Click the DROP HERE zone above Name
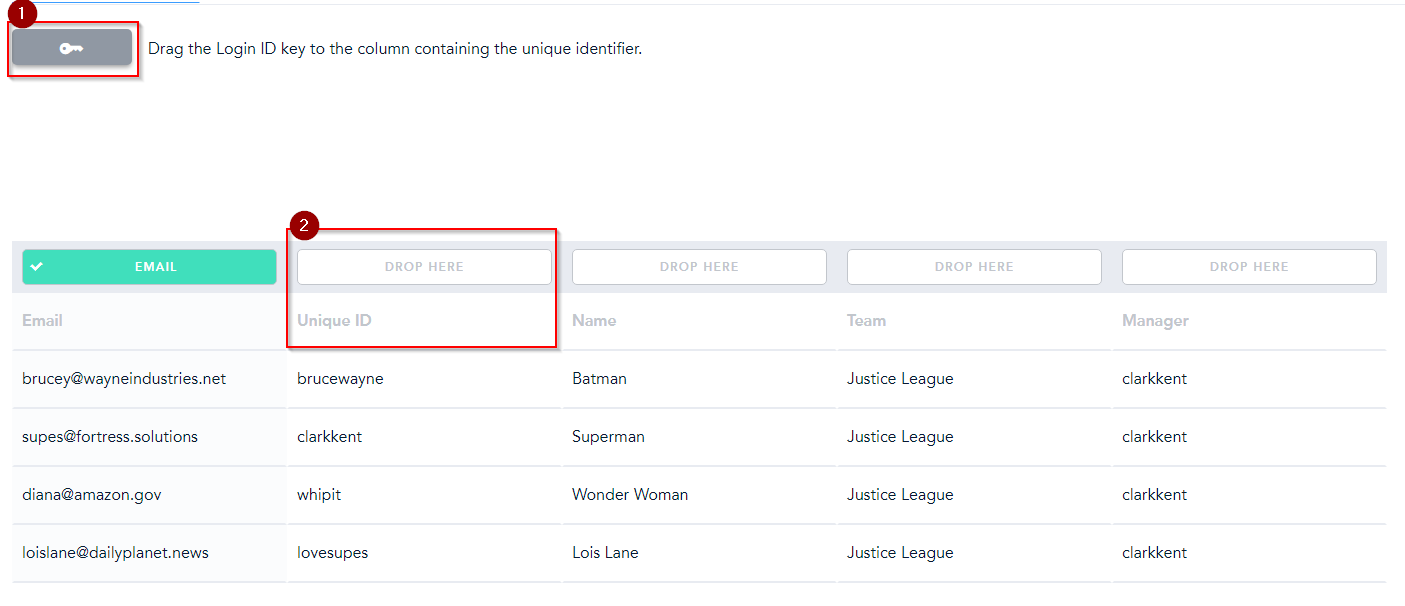 click(699, 267)
